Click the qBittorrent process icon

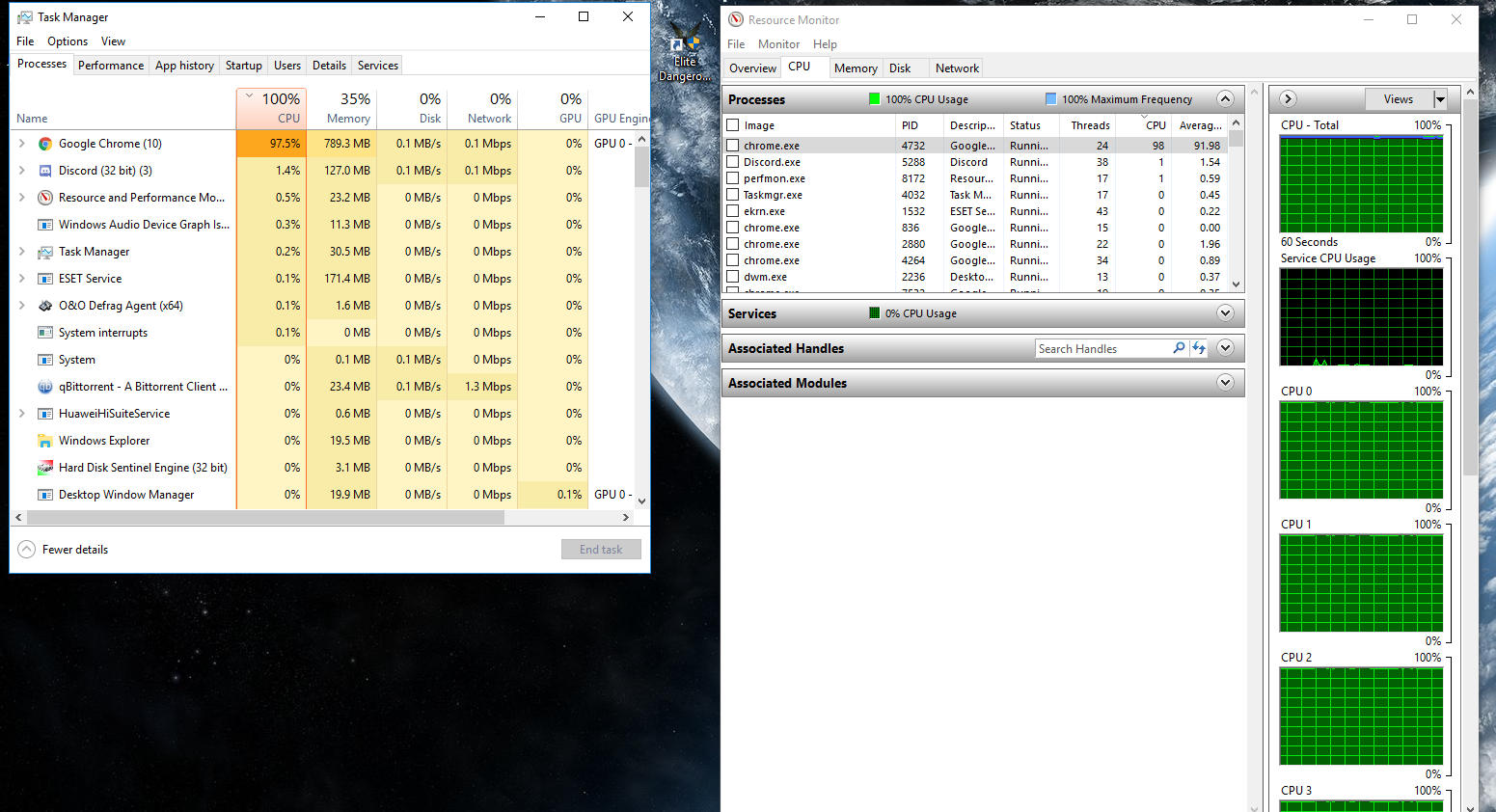[44, 387]
